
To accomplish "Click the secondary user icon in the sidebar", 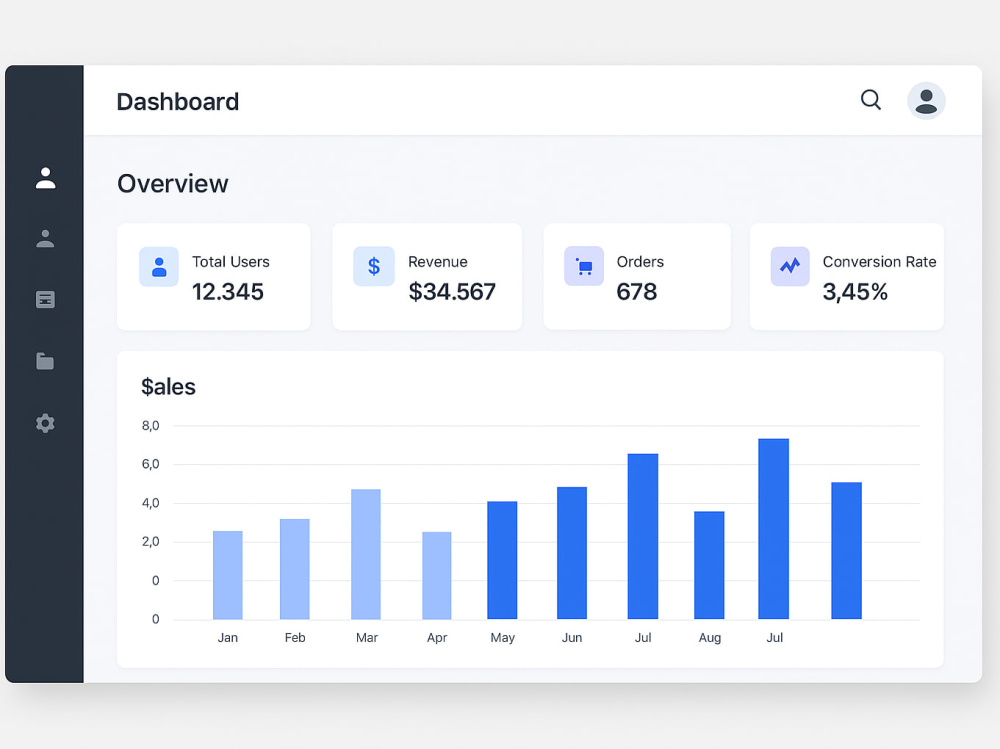I will tap(45, 238).
